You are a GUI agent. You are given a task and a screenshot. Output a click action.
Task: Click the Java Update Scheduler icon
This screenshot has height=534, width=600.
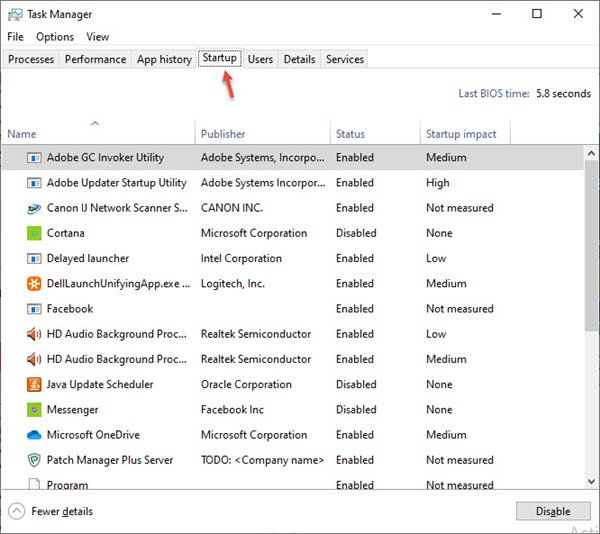[34, 384]
